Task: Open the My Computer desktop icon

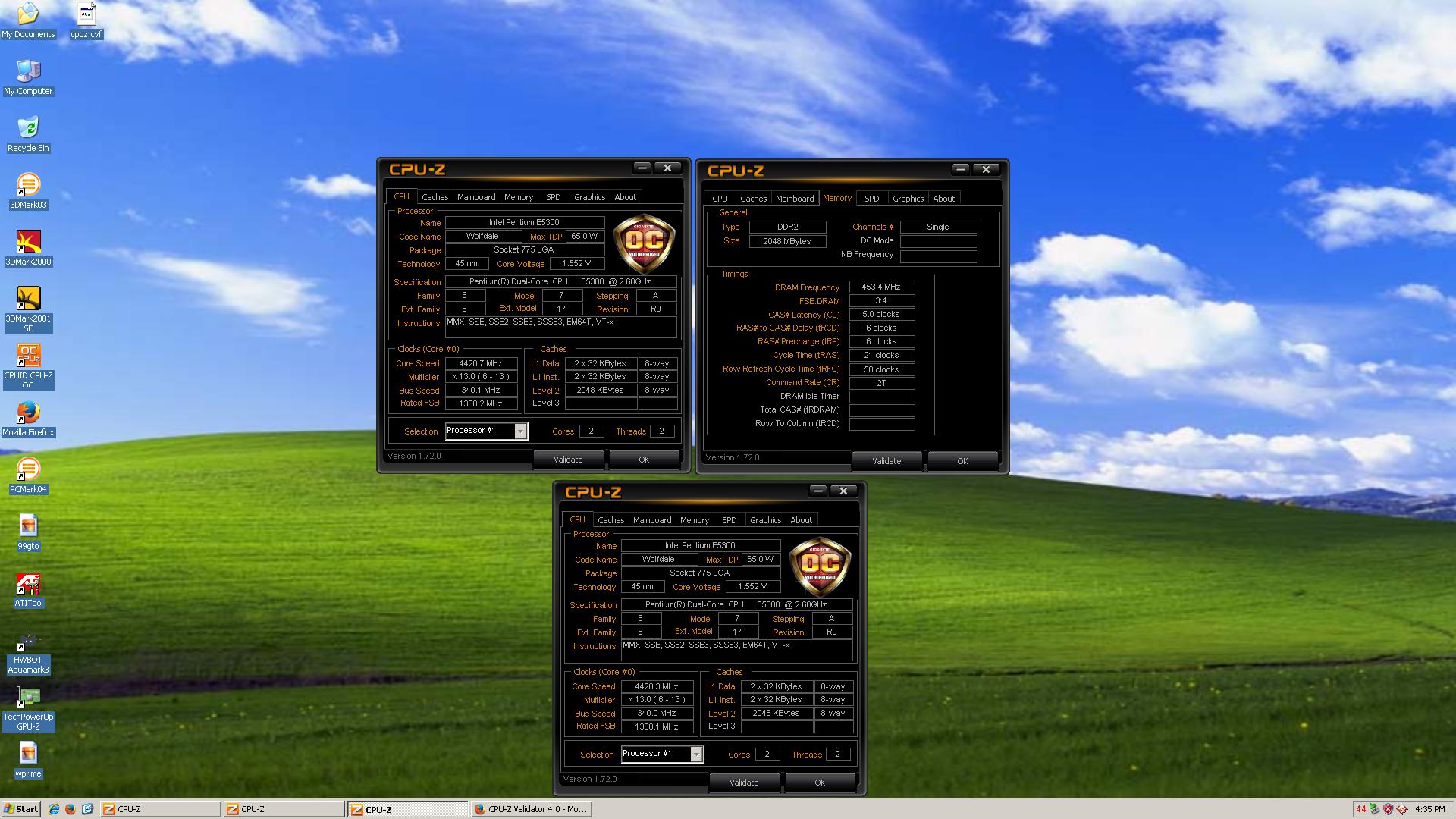Action: (28, 77)
